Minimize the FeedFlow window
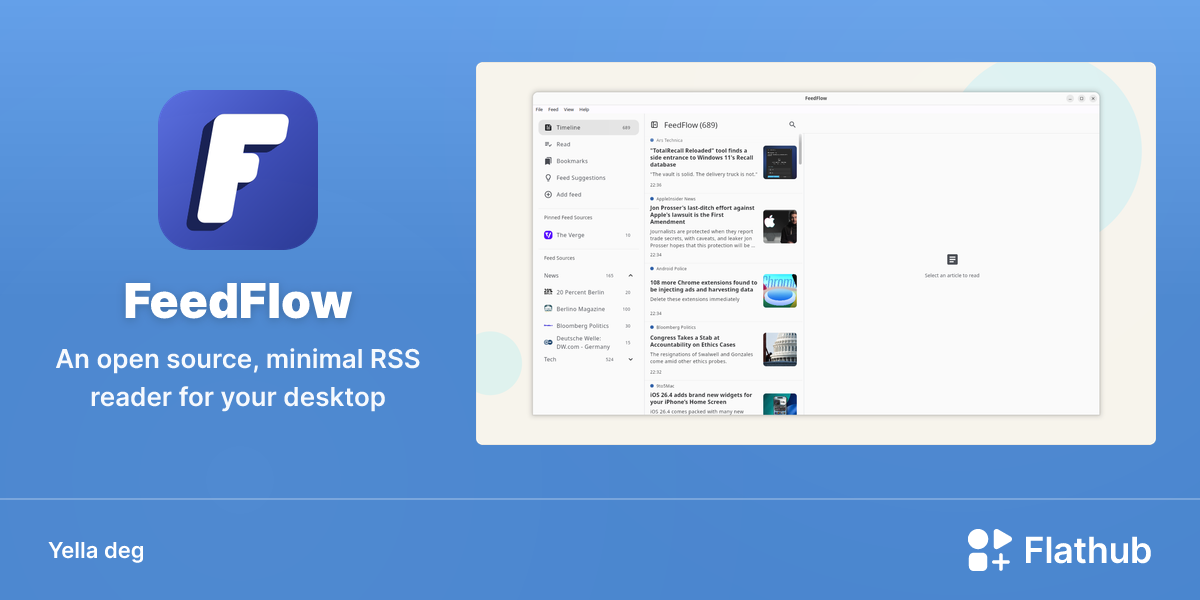The width and height of the screenshot is (1200, 600). pos(1070,98)
